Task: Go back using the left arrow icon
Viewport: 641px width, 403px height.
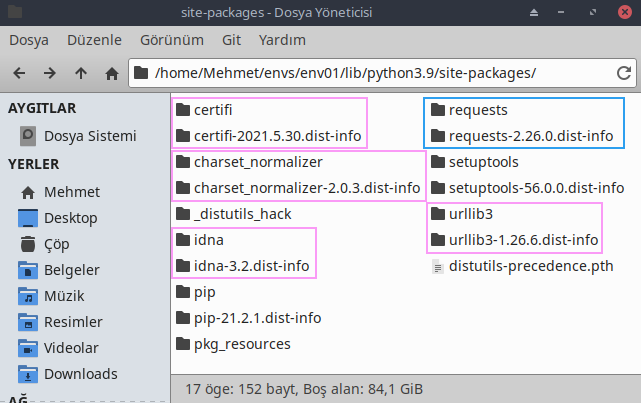Action: pos(19,73)
